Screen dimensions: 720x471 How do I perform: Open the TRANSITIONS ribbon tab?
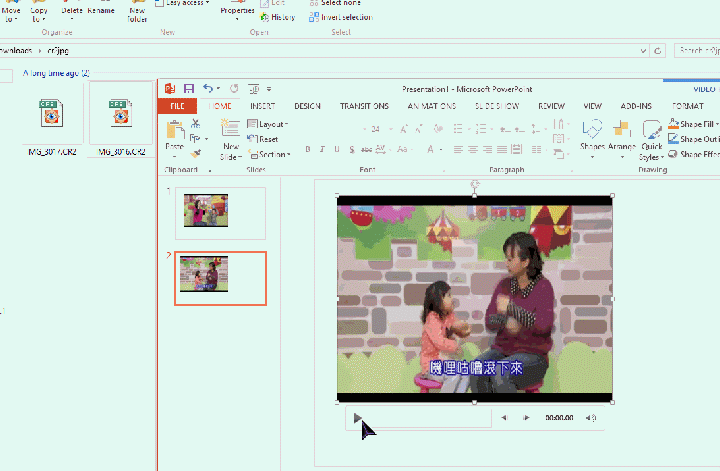click(364, 106)
